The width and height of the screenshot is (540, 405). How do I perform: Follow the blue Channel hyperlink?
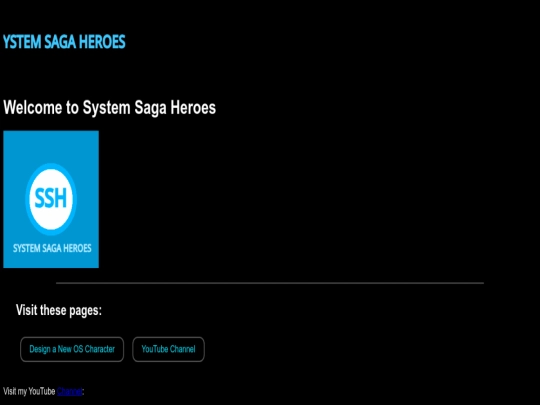[70, 391]
